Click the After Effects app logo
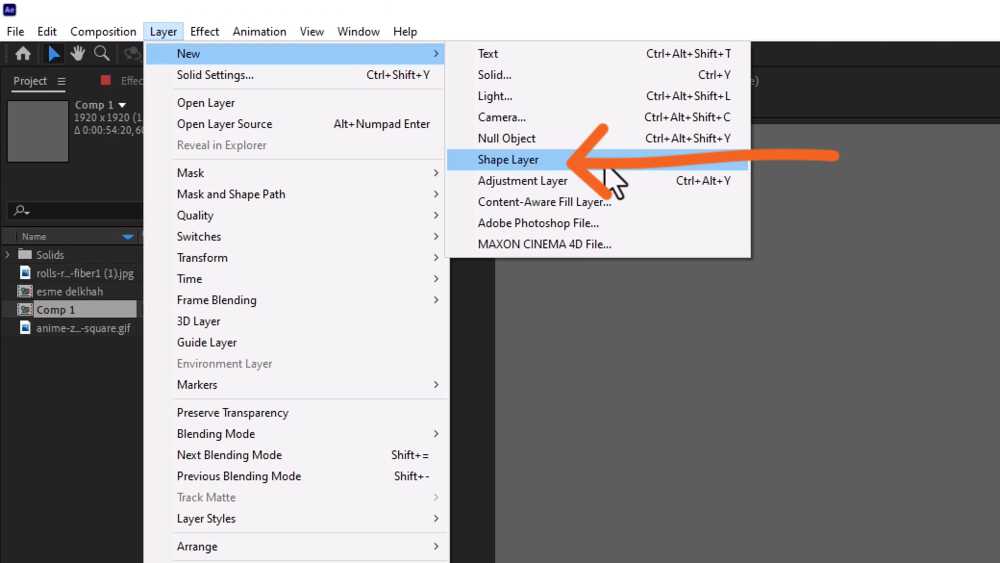The width and height of the screenshot is (1000, 563). pyautogui.click(x=10, y=10)
